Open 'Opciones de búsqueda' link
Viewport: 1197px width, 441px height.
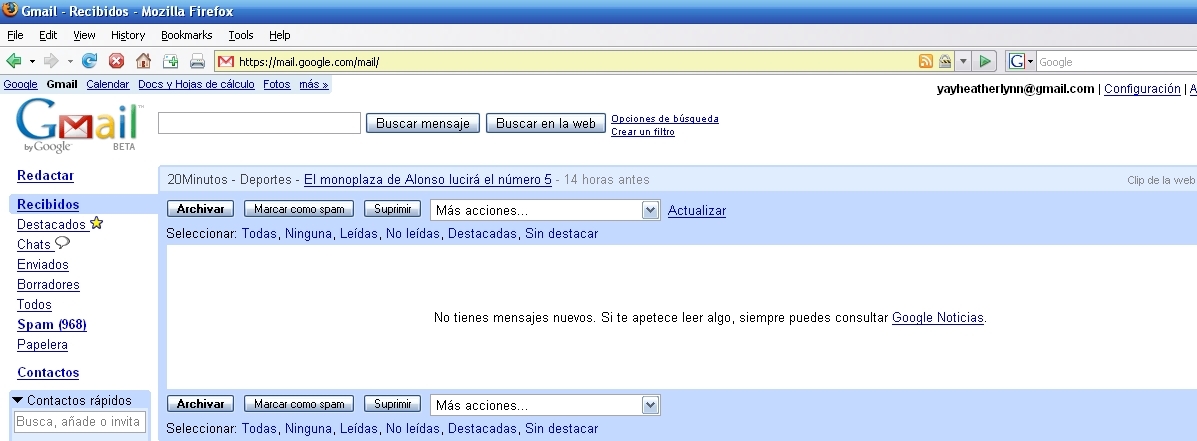[x=665, y=119]
